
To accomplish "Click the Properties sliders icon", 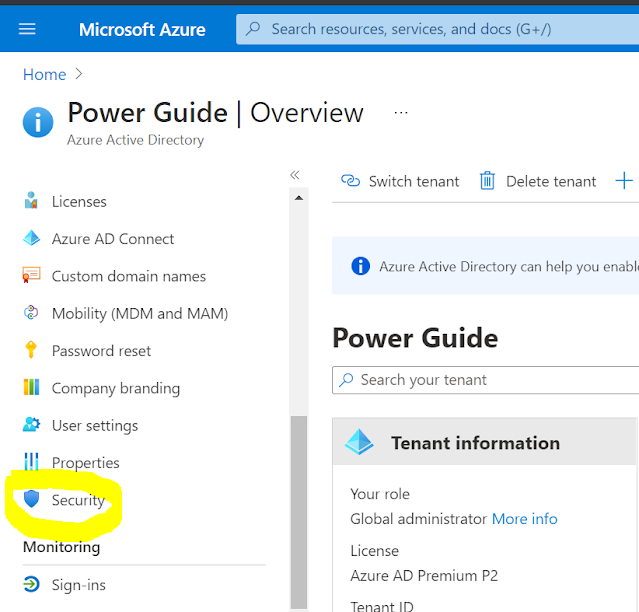I will (x=31, y=462).
